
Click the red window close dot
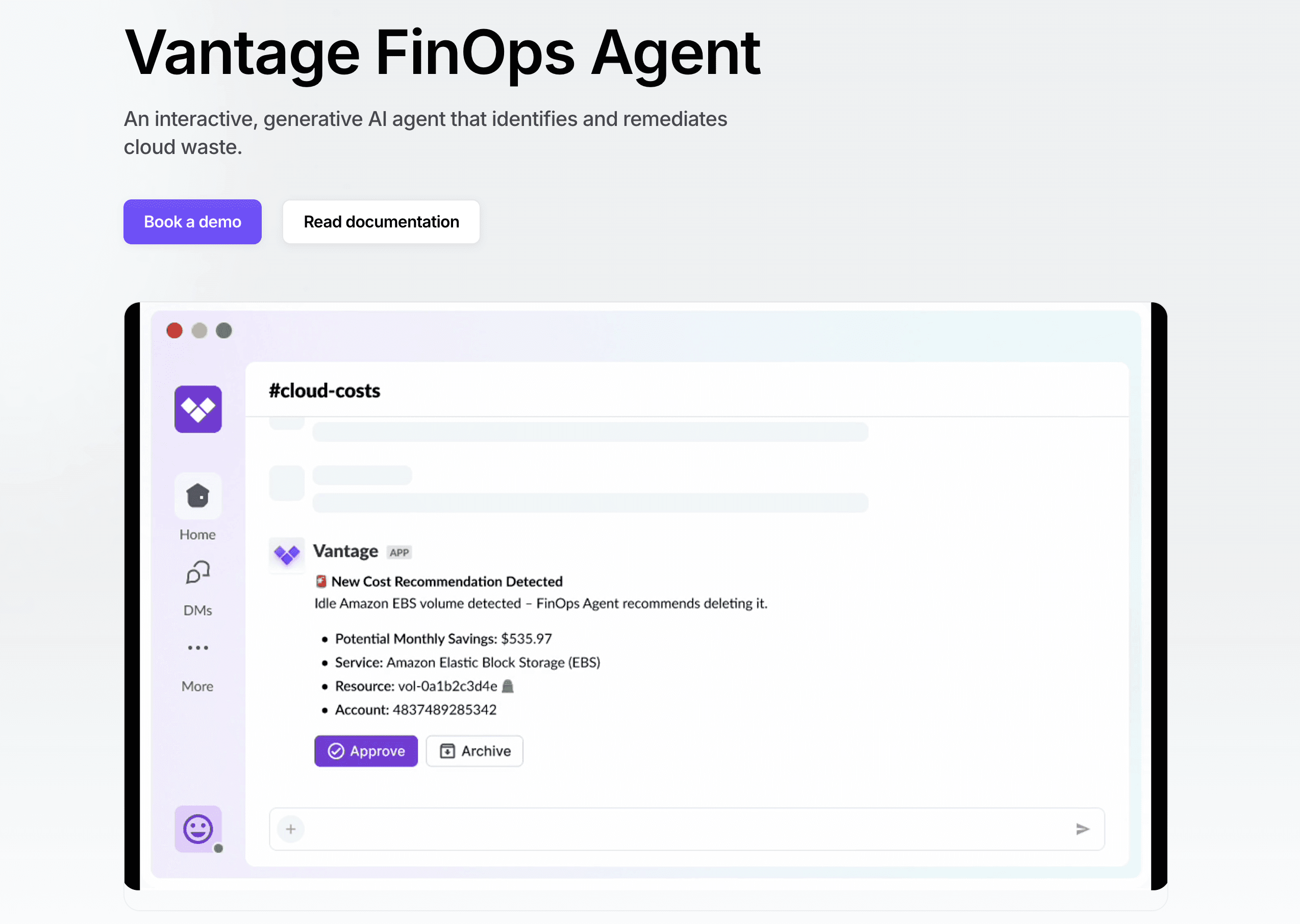(174, 330)
